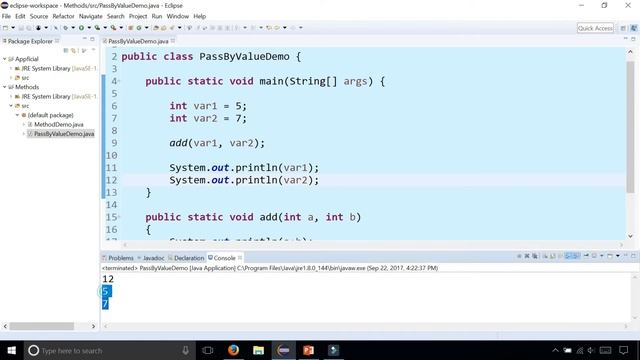Click the Open Type toolbar icon

(156, 28)
